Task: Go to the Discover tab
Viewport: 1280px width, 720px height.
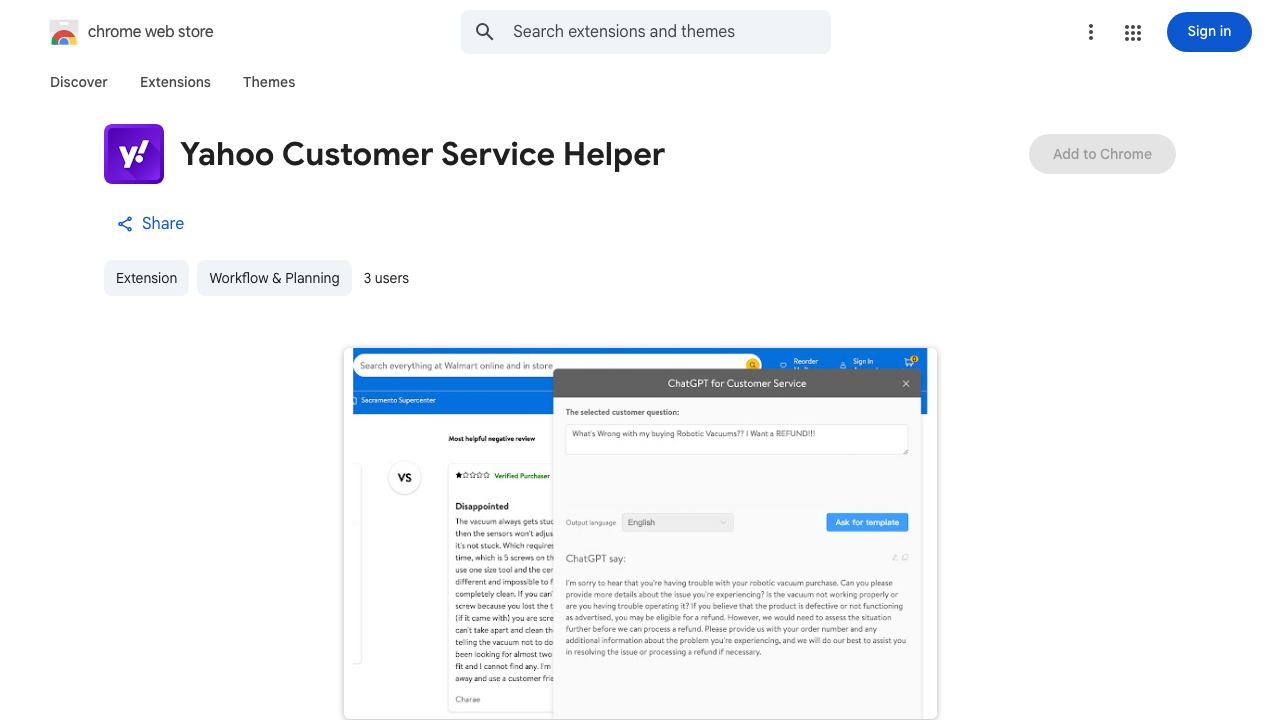Action: click(79, 82)
